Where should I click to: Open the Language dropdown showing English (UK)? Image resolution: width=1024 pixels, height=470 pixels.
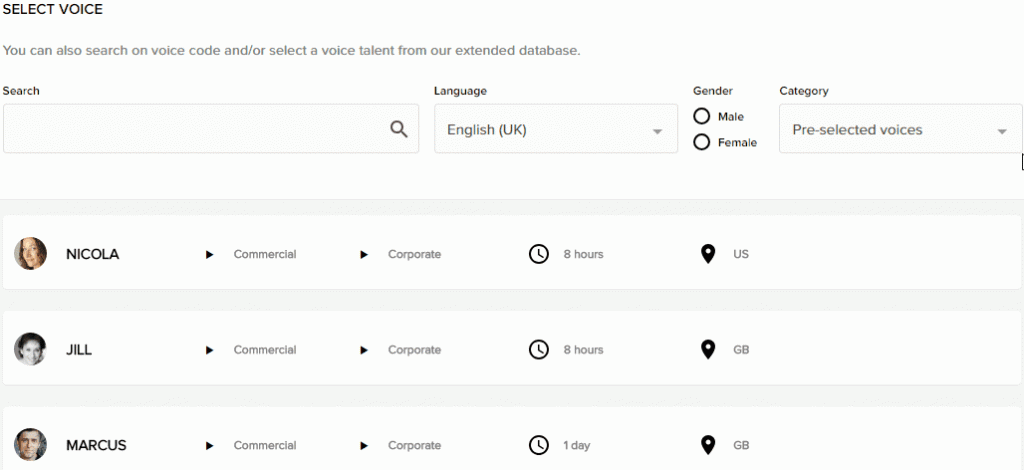pyautogui.click(x=556, y=129)
